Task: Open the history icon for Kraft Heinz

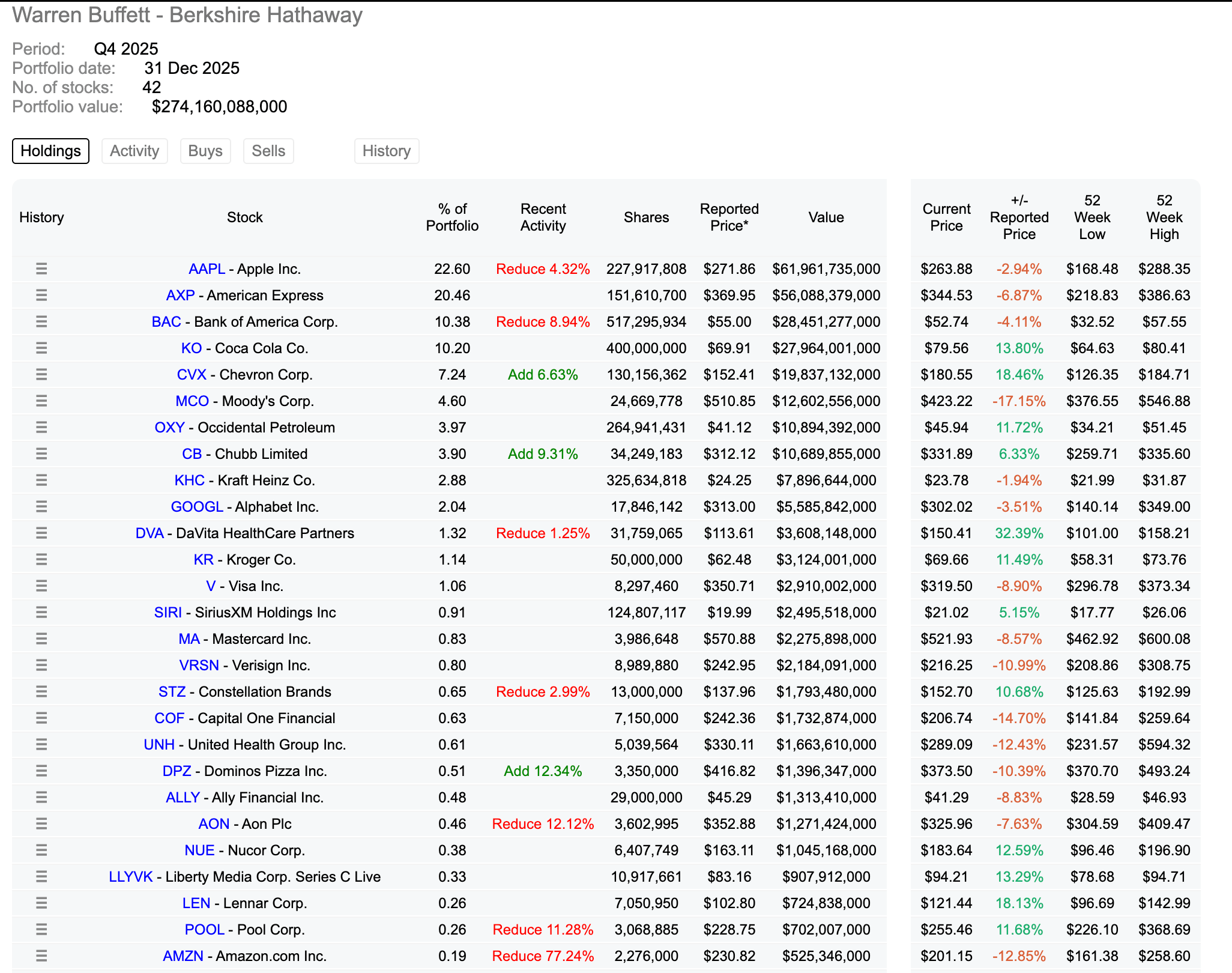Action: [x=41, y=480]
